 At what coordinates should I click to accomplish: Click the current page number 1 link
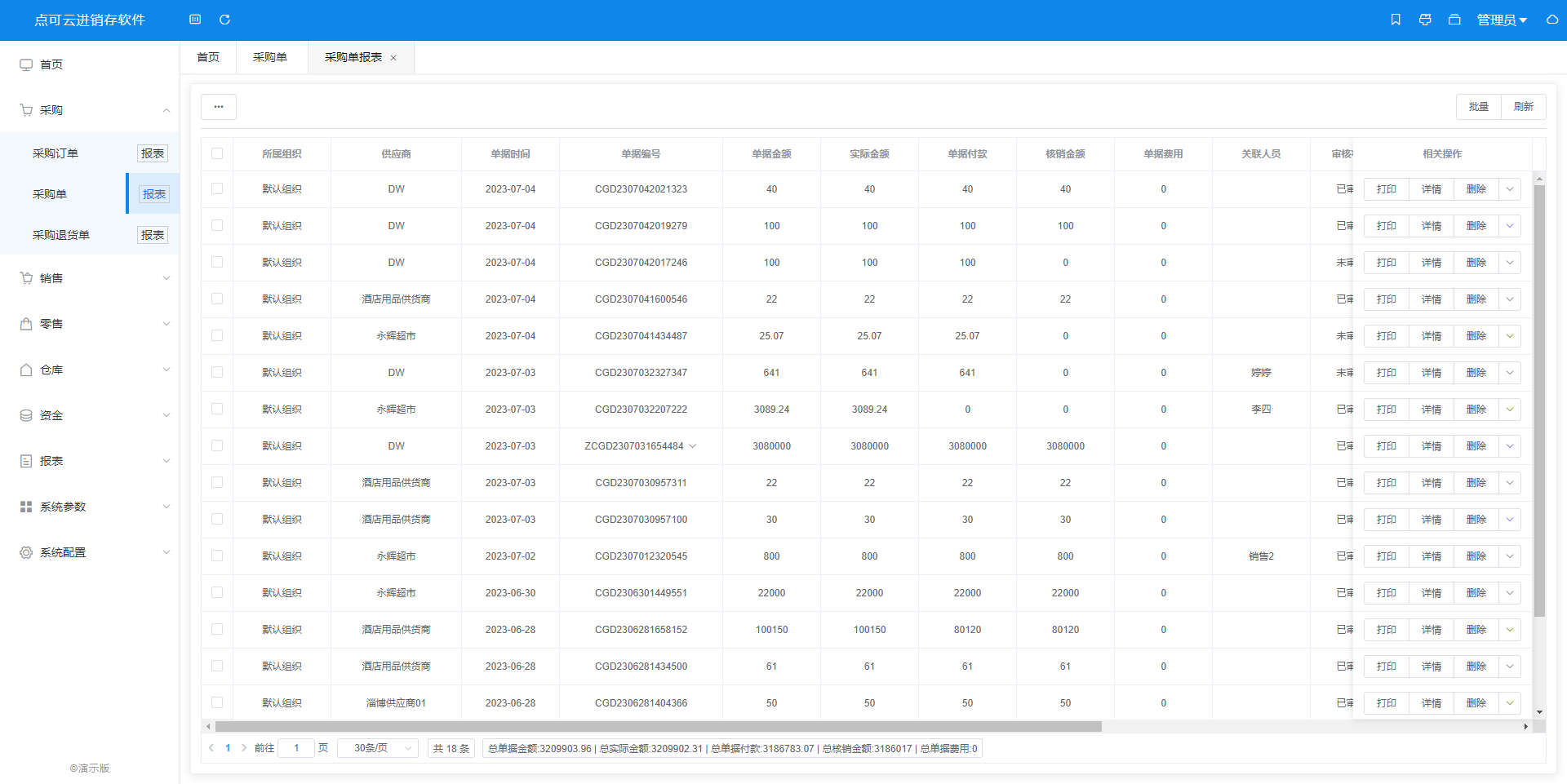228,748
